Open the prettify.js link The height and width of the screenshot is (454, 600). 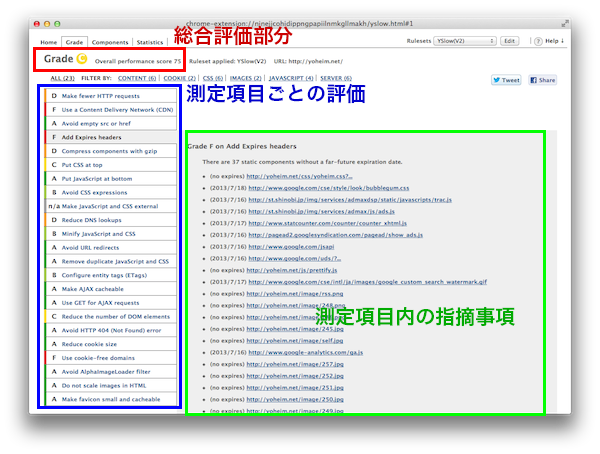[x=292, y=270]
